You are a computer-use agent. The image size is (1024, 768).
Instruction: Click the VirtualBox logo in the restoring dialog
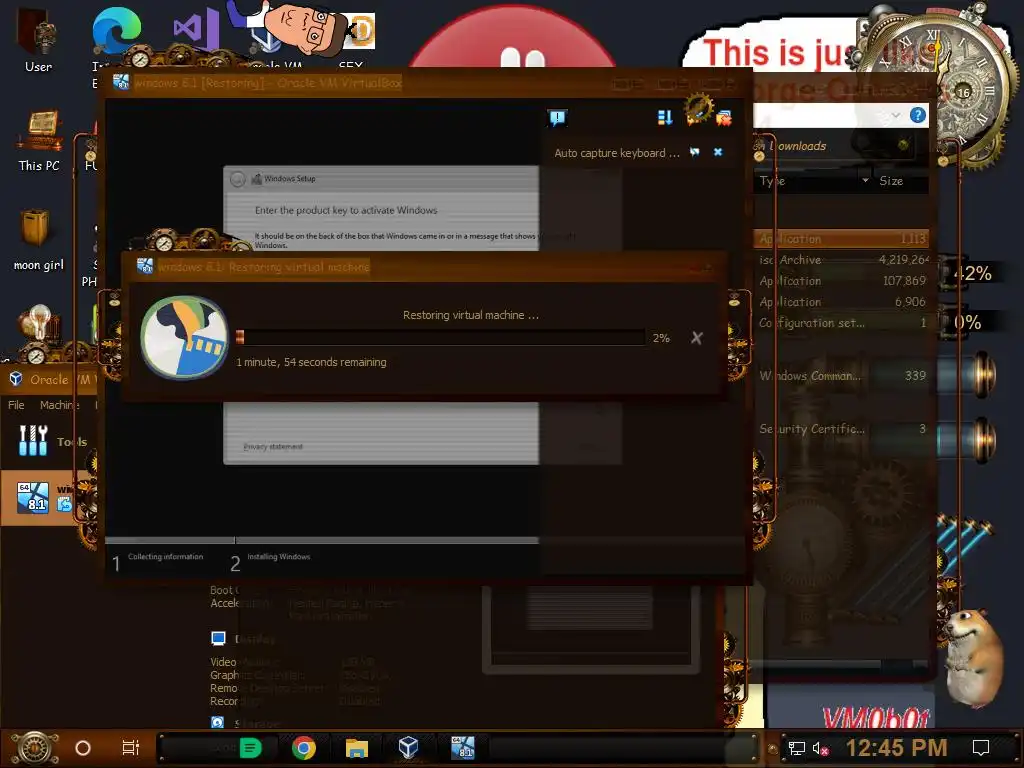click(185, 337)
